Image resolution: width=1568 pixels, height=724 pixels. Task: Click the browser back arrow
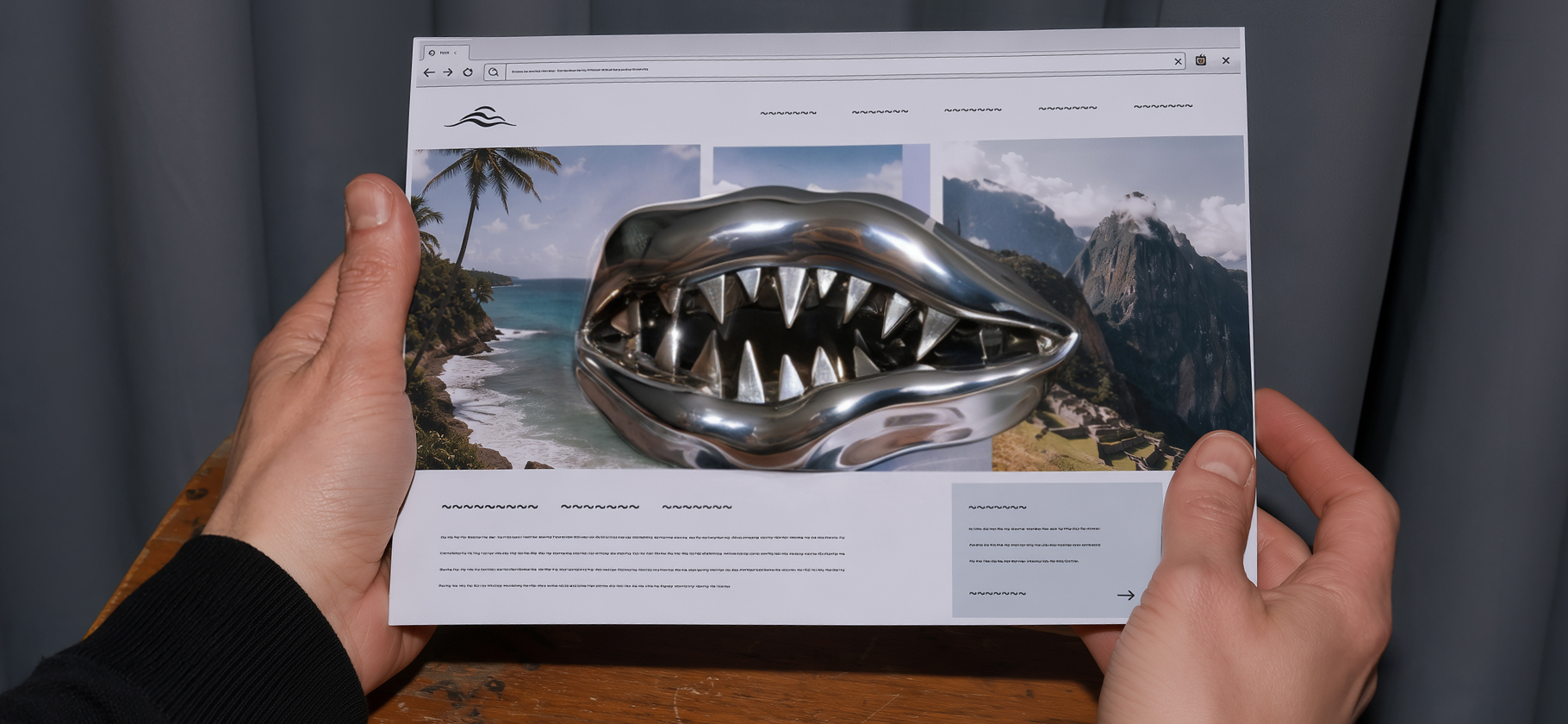point(429,72)
